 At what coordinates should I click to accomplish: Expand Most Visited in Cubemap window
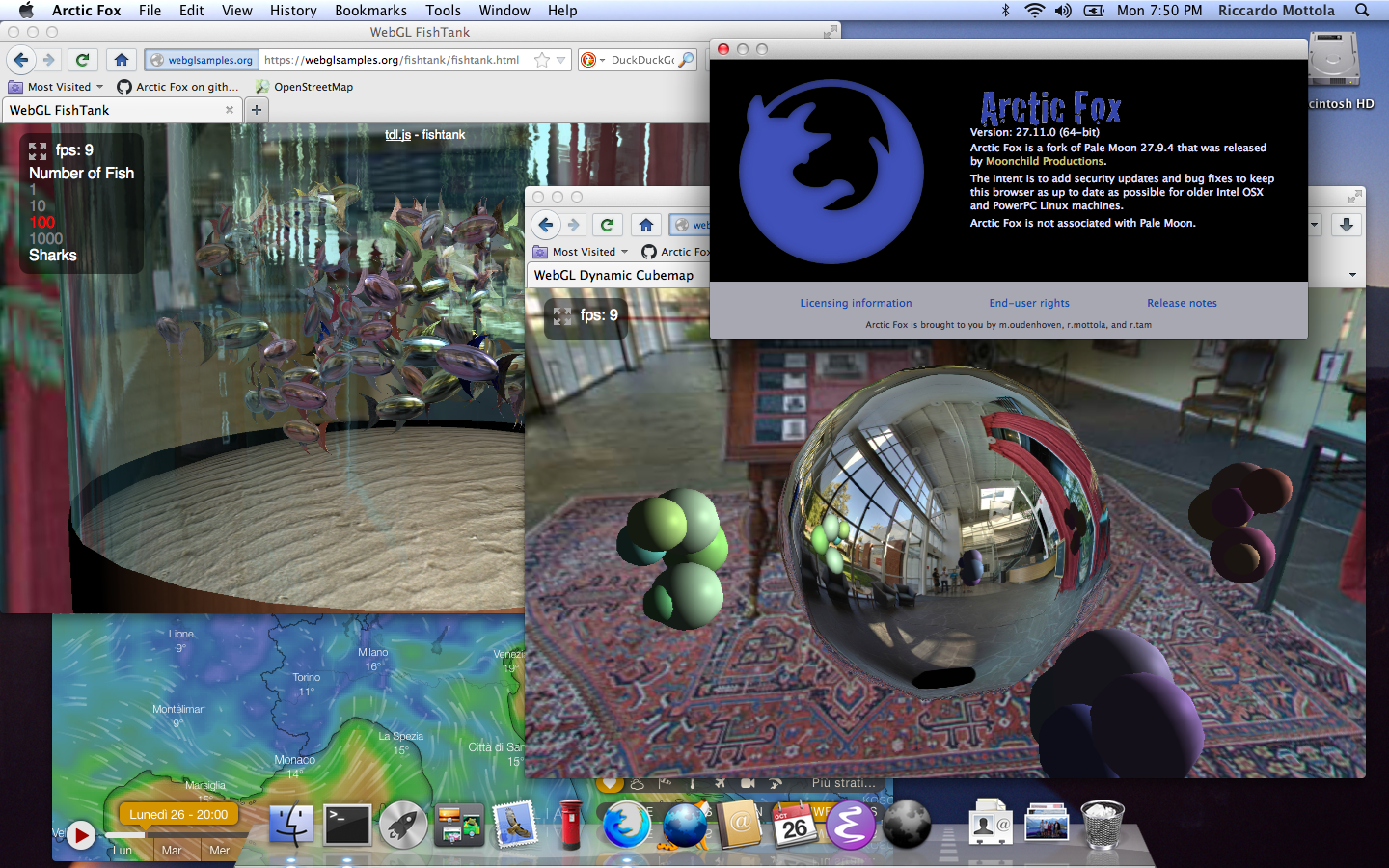(581, 252)
